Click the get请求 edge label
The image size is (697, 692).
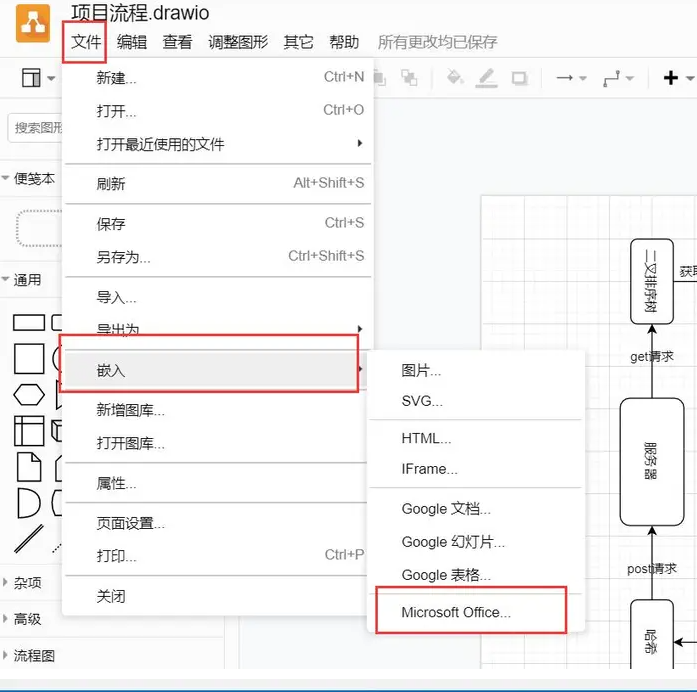point(652,356)
